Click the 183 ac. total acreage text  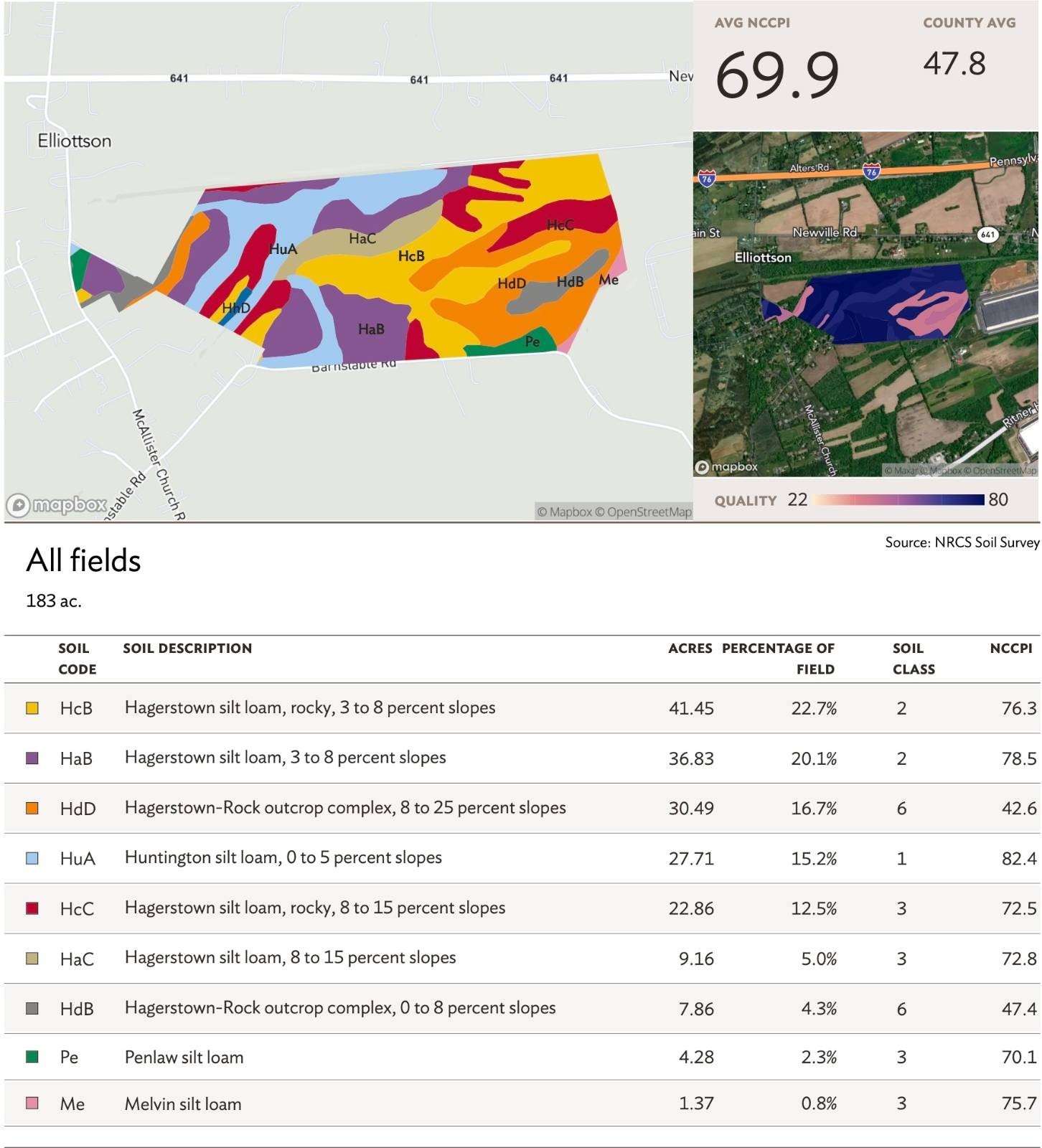(54, 601)
